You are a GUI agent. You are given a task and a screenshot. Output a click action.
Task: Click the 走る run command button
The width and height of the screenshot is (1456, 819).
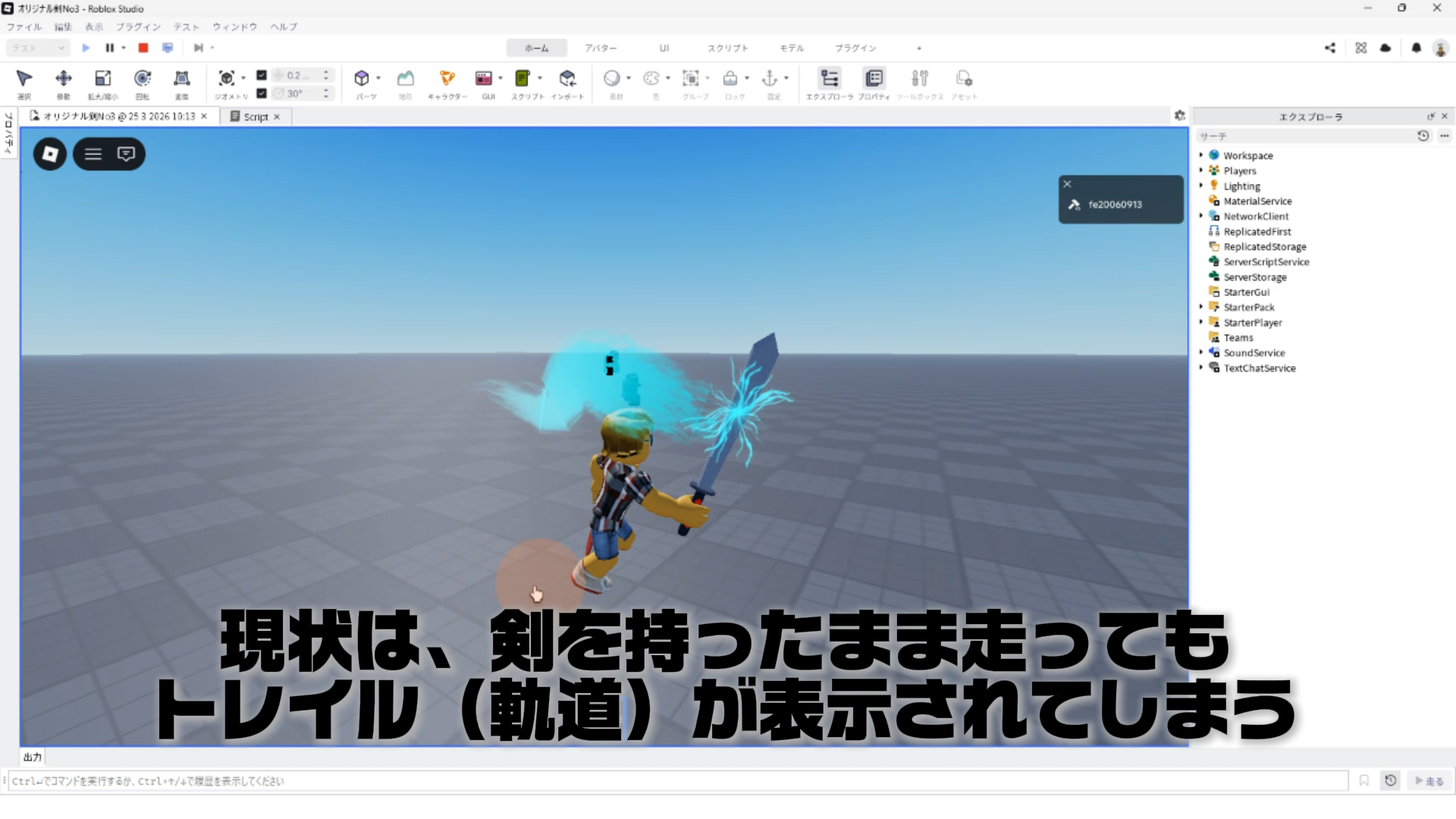click(x=1429, y=781)
